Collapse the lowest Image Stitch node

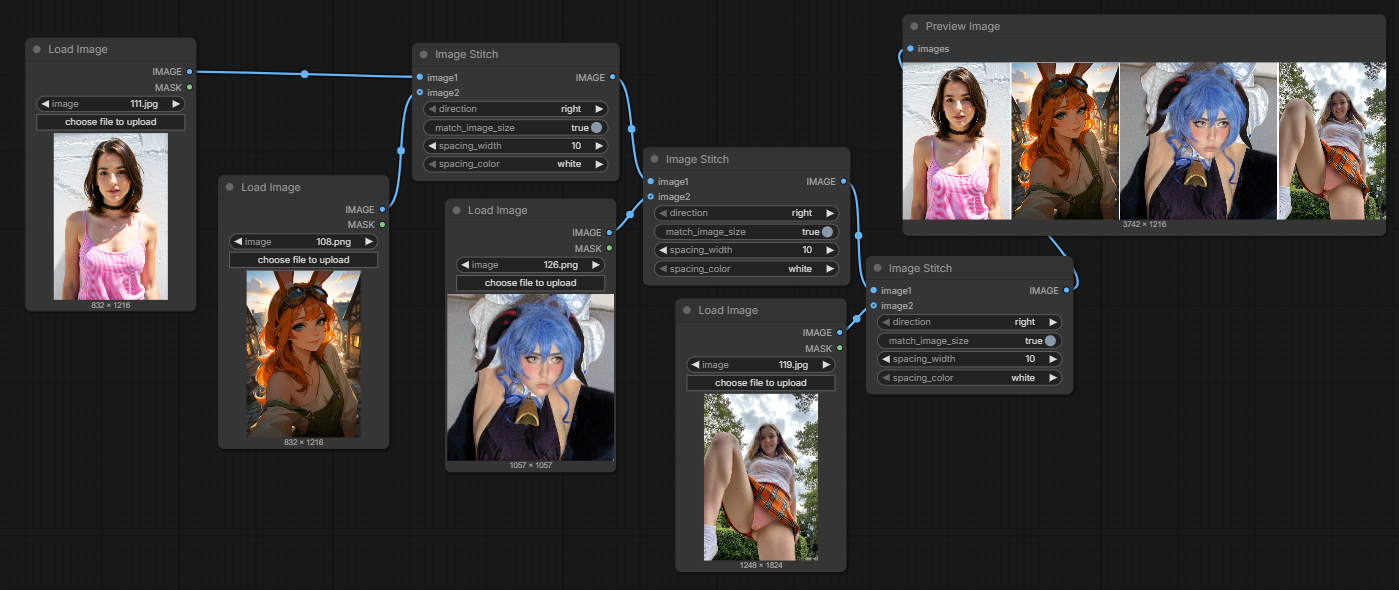point(878,268)
